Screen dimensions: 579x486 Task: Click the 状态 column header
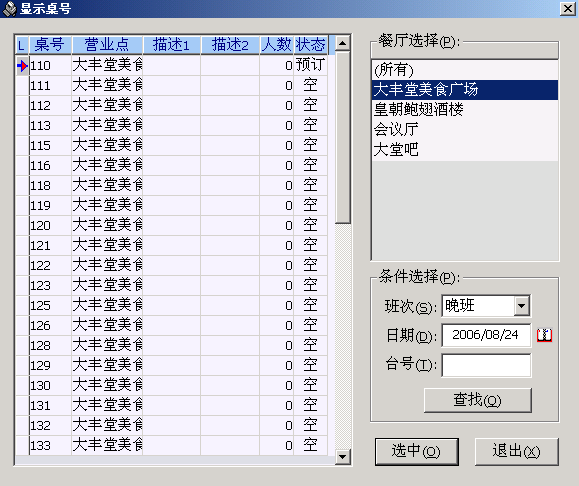(x=311, y=45)
